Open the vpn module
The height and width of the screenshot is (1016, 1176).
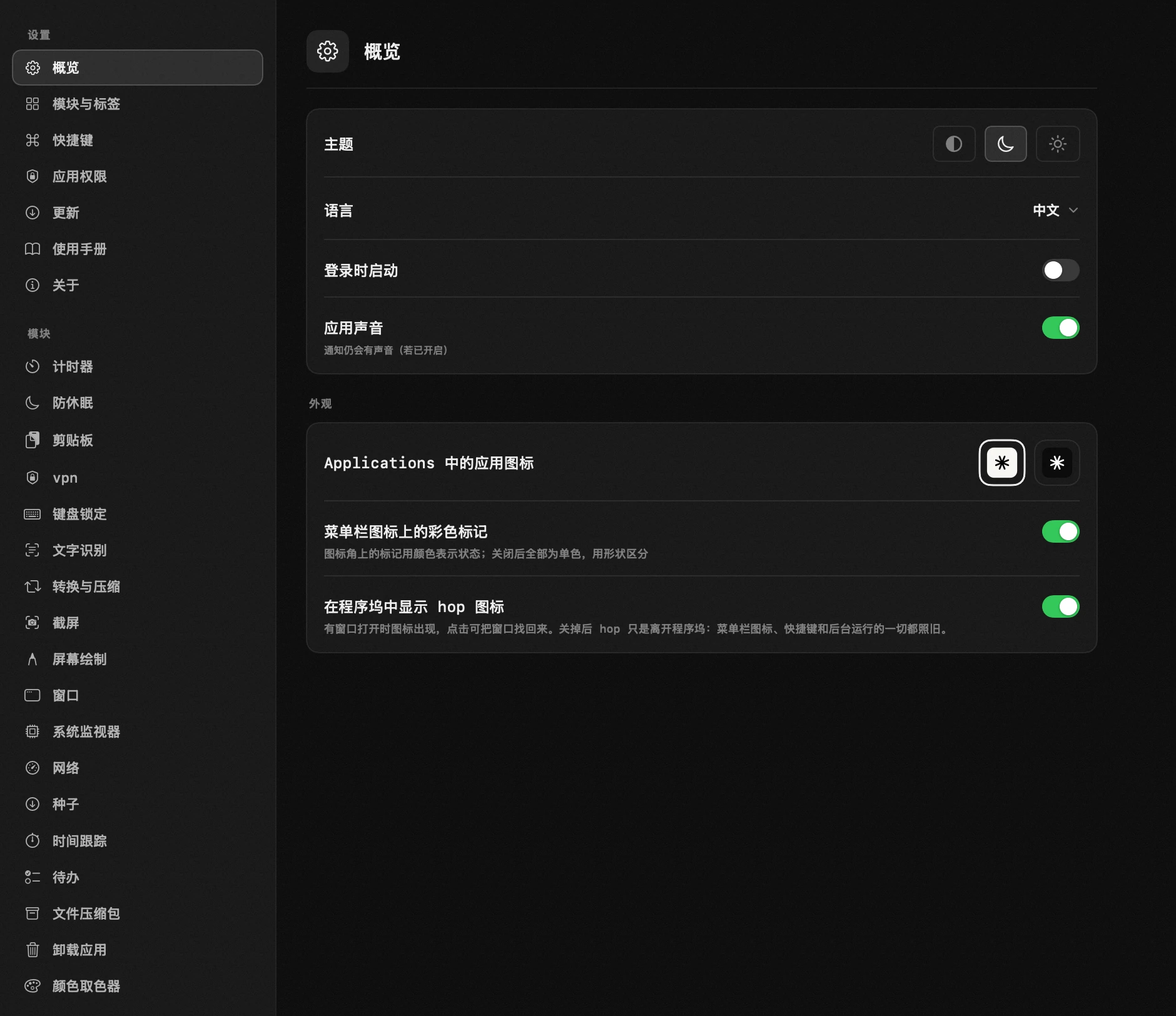138,478
